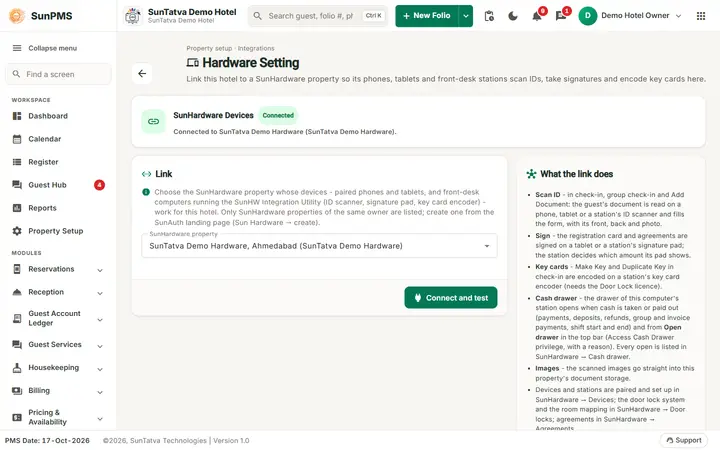
Task: Expand the Reservations submenu chevron
Action: pos(100,270)
